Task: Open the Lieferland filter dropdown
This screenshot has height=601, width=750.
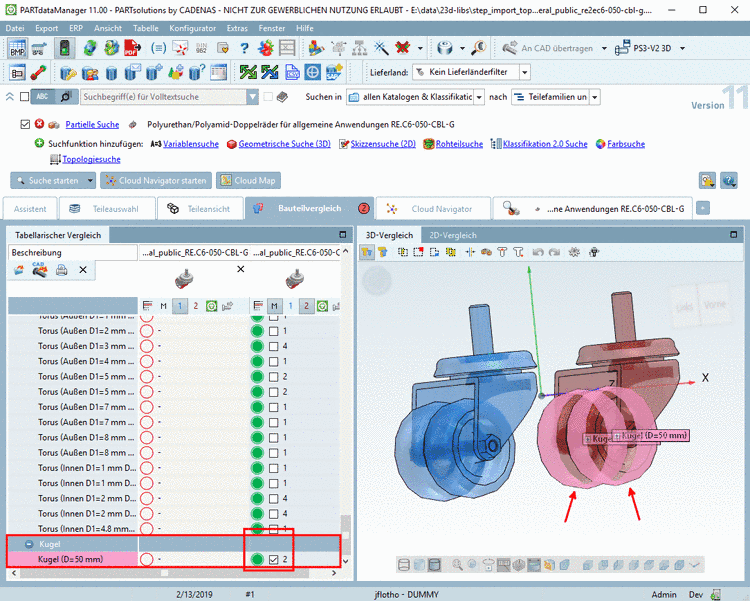Action: [x=525, y=72]
